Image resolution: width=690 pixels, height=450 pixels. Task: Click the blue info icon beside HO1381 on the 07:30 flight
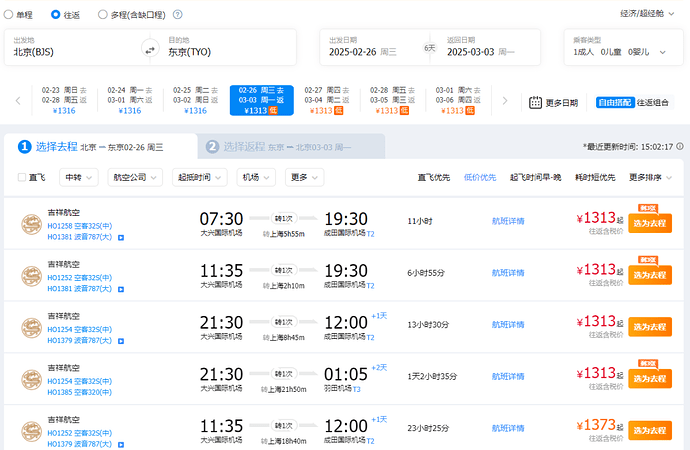point(121,237)
